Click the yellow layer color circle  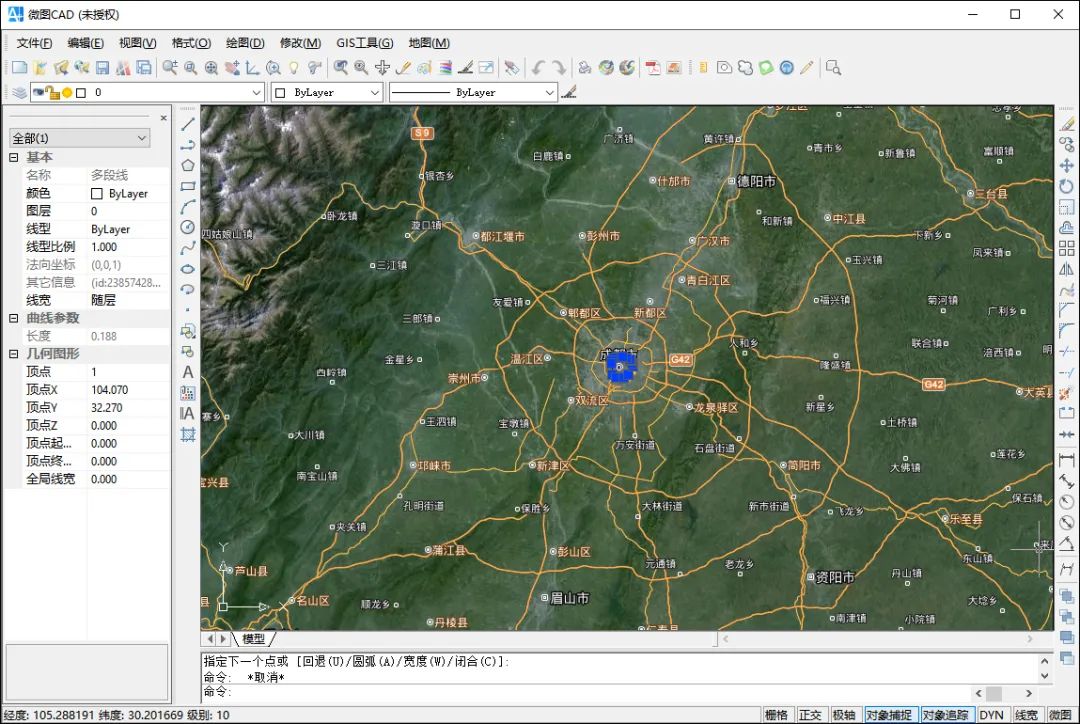[68, 92]
